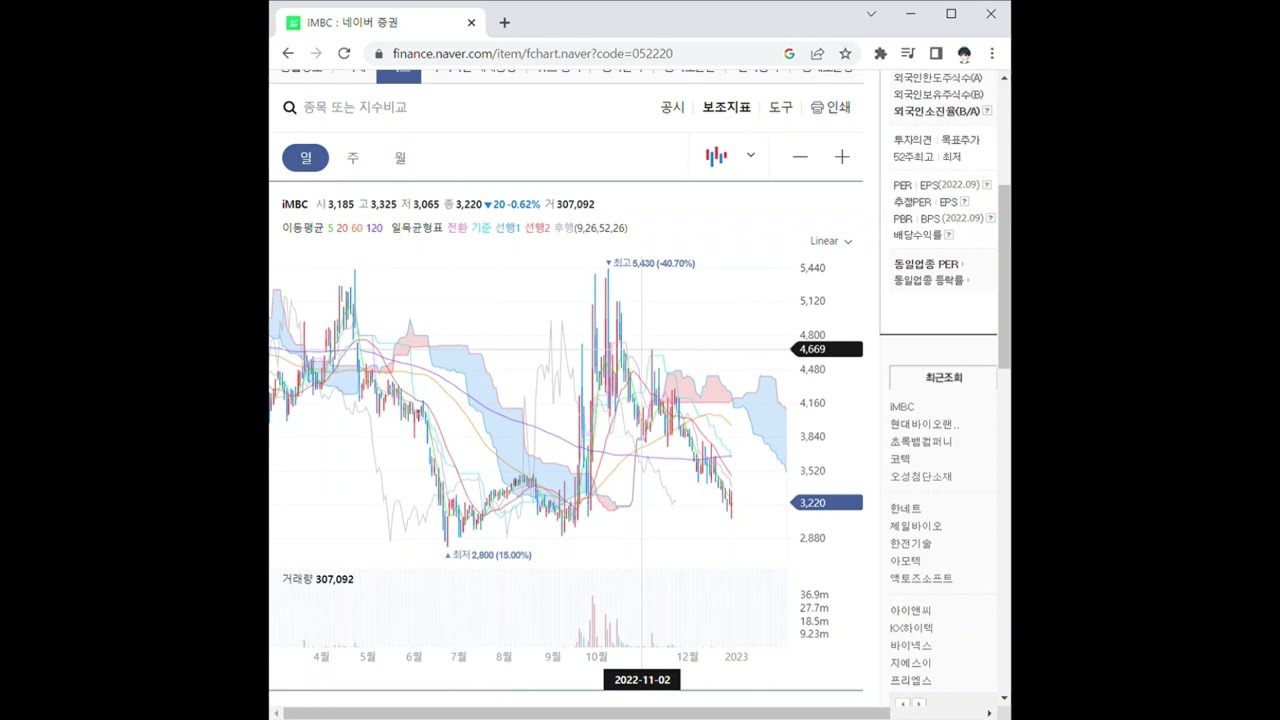The image size is (1280, 720).
Task: Toggle the 기준 base line
Action: point(481,228)
